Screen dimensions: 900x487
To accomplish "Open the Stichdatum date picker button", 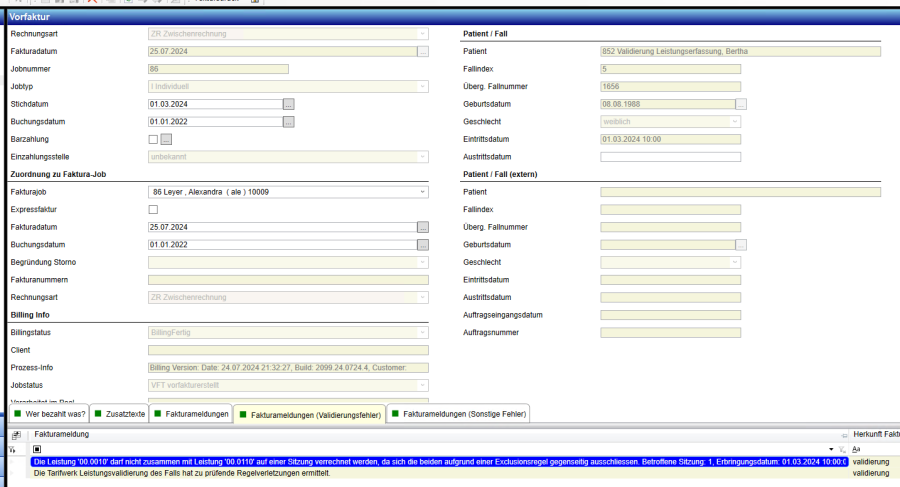I will tap(289, 104).
